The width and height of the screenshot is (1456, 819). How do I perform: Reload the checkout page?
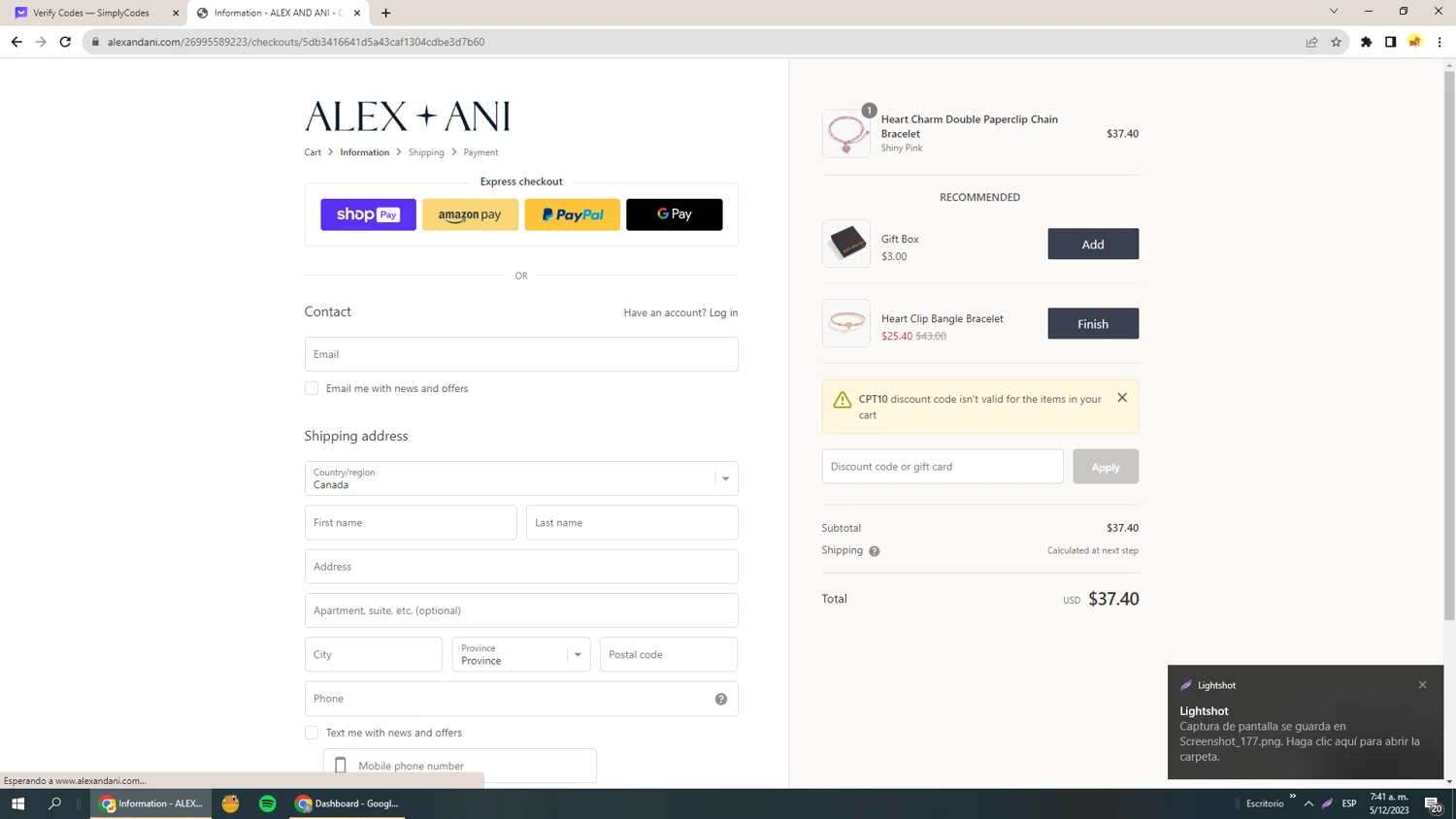click(x=65, y=42)
